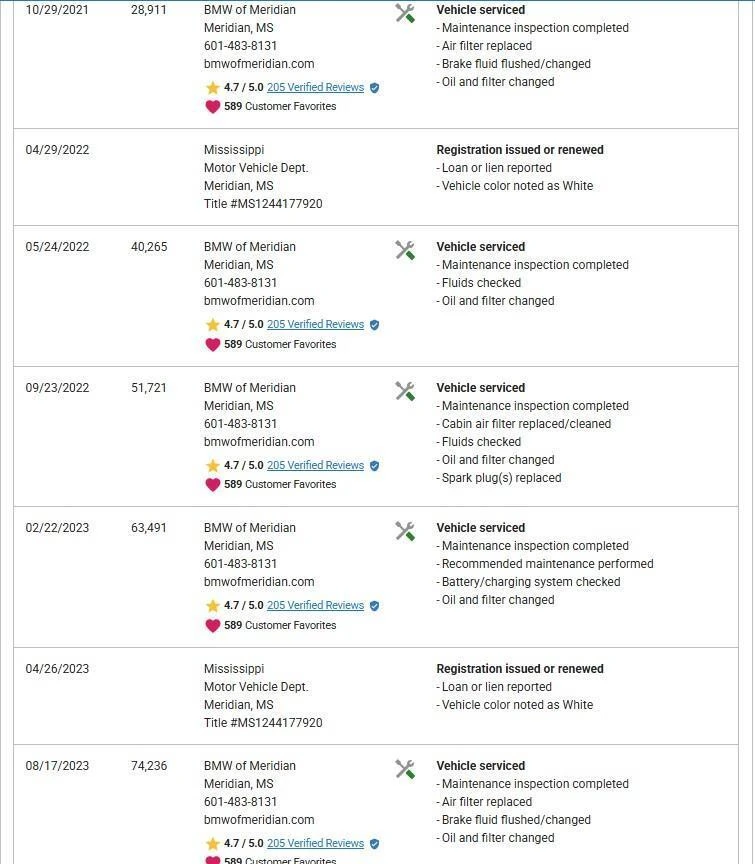Click the gold star rating icon in the 05/24/2022 entry

(x=212, y=325)
